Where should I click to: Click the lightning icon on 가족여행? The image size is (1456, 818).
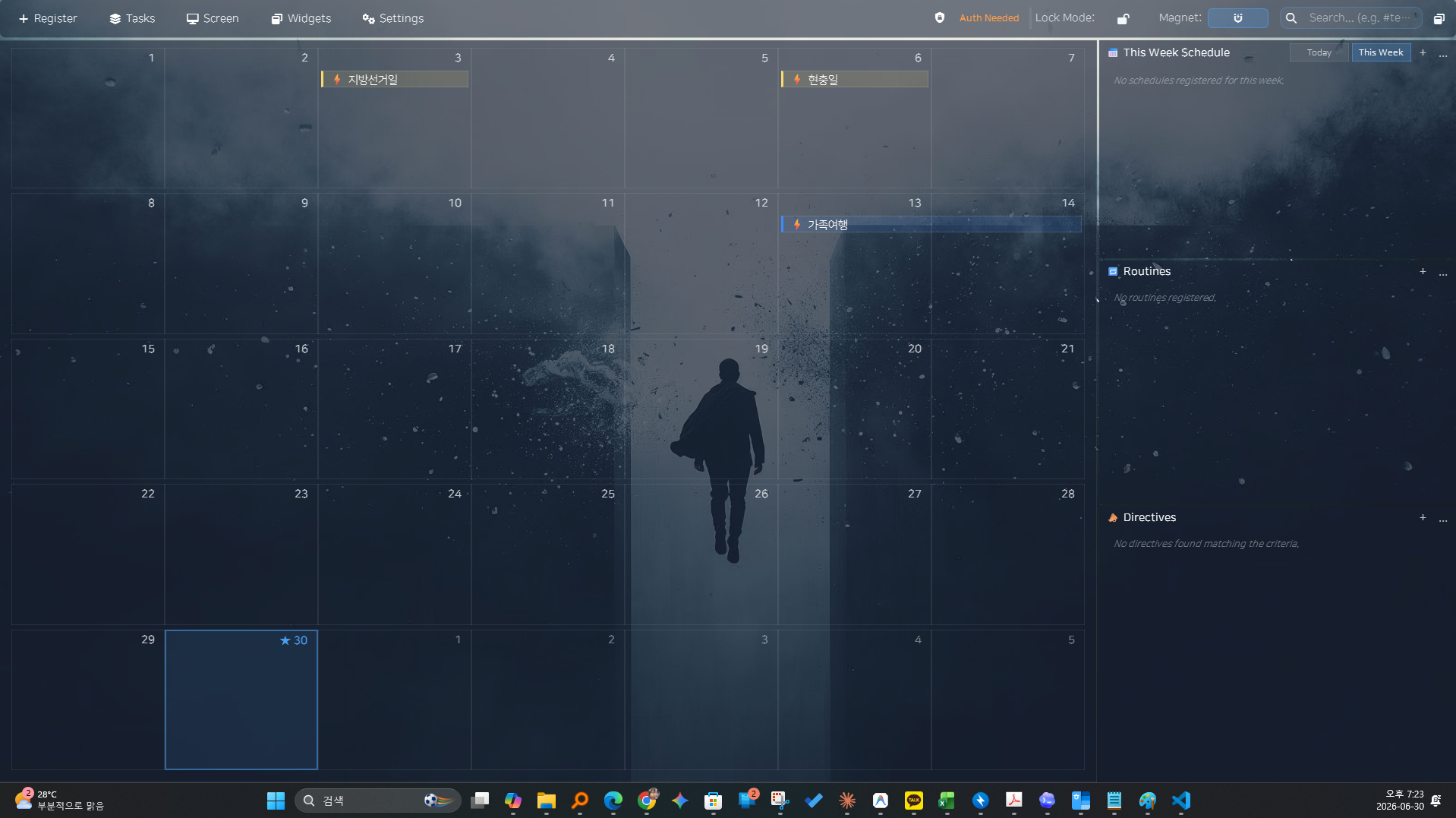(x=797, y=224)
